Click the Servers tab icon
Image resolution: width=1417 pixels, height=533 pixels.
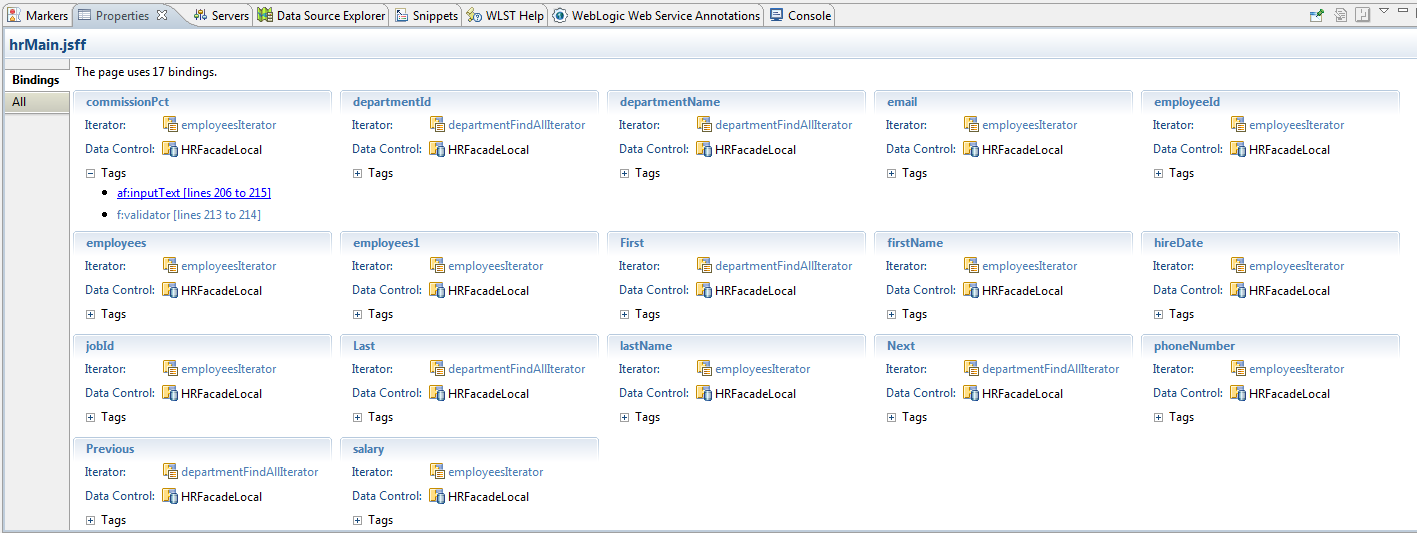point(201,15)
